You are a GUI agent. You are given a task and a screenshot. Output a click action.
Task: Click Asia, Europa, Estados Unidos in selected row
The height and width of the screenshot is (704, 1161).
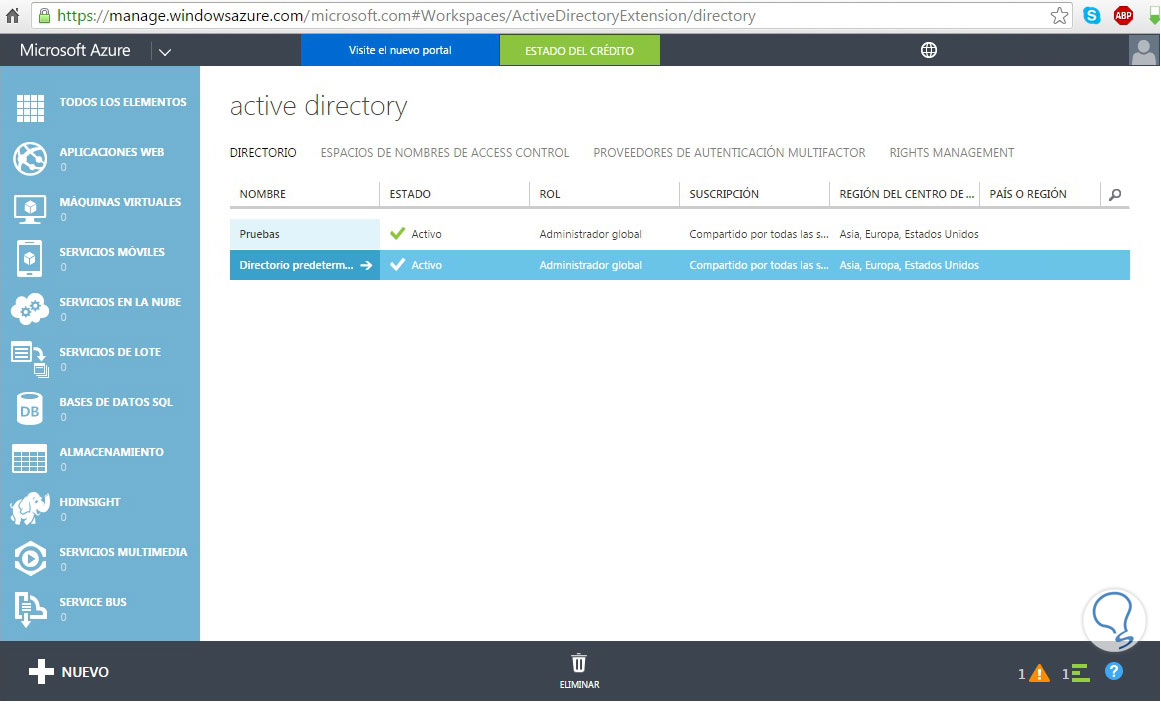909,265
